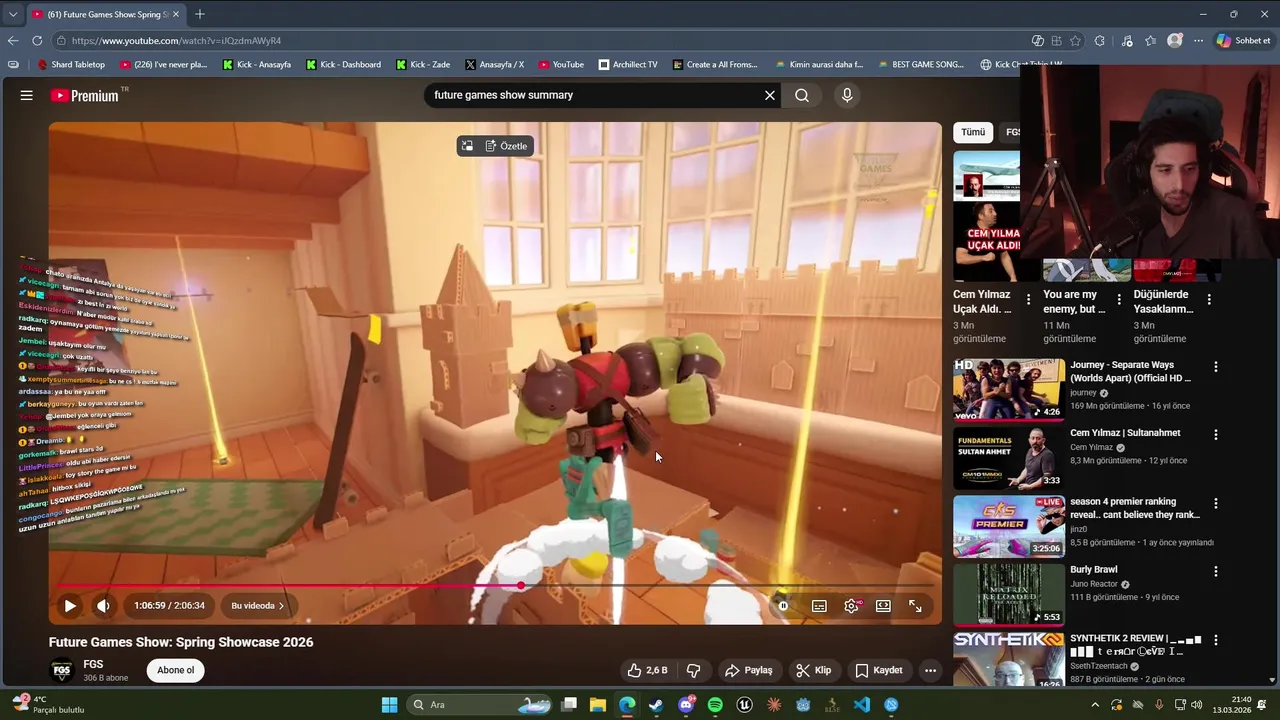The width and height of the screenshot is (1280, 720).
Task: Open Unreal Engine from taskbar
Action: [x=745, y=705]
